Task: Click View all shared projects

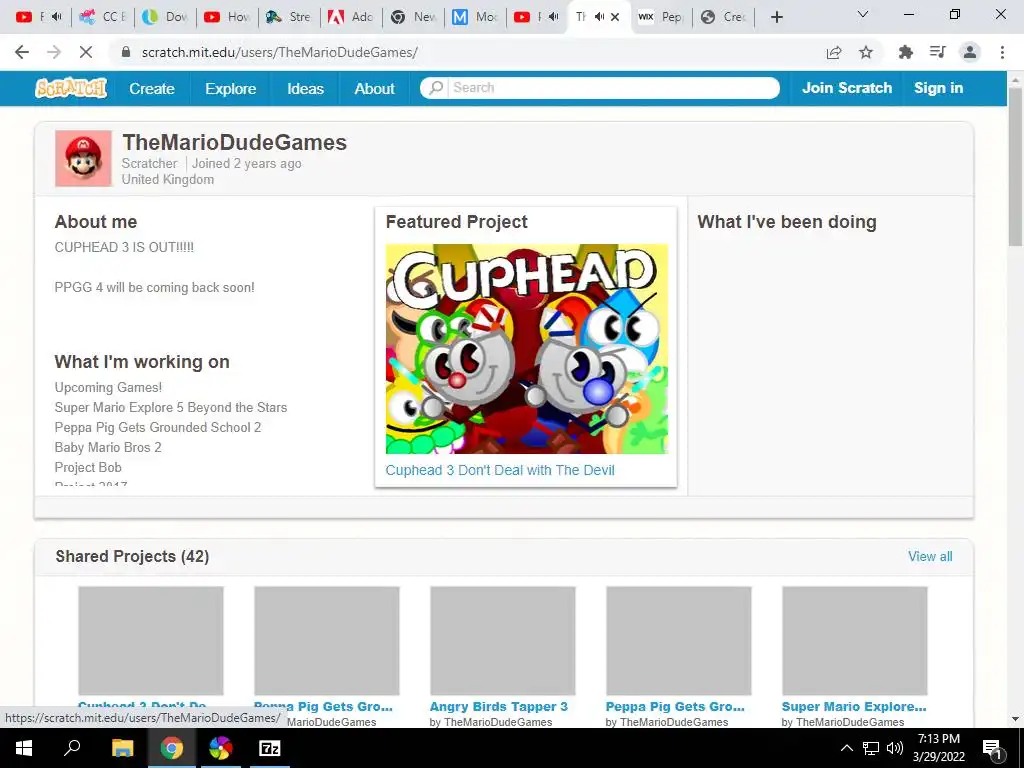Action: 930,556
